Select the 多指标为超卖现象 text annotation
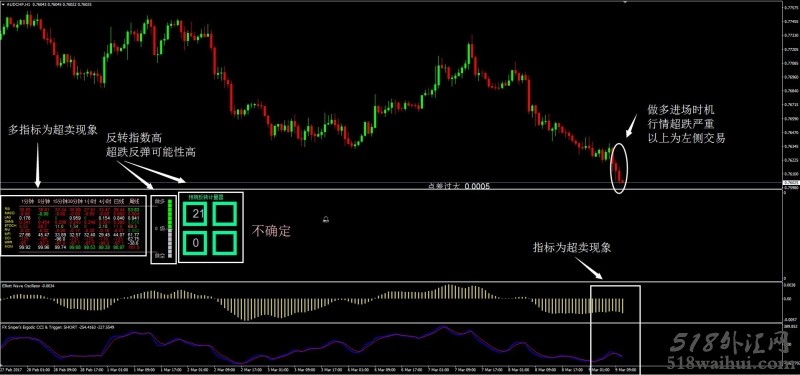 pyautogui.click(x=52, y=130)
